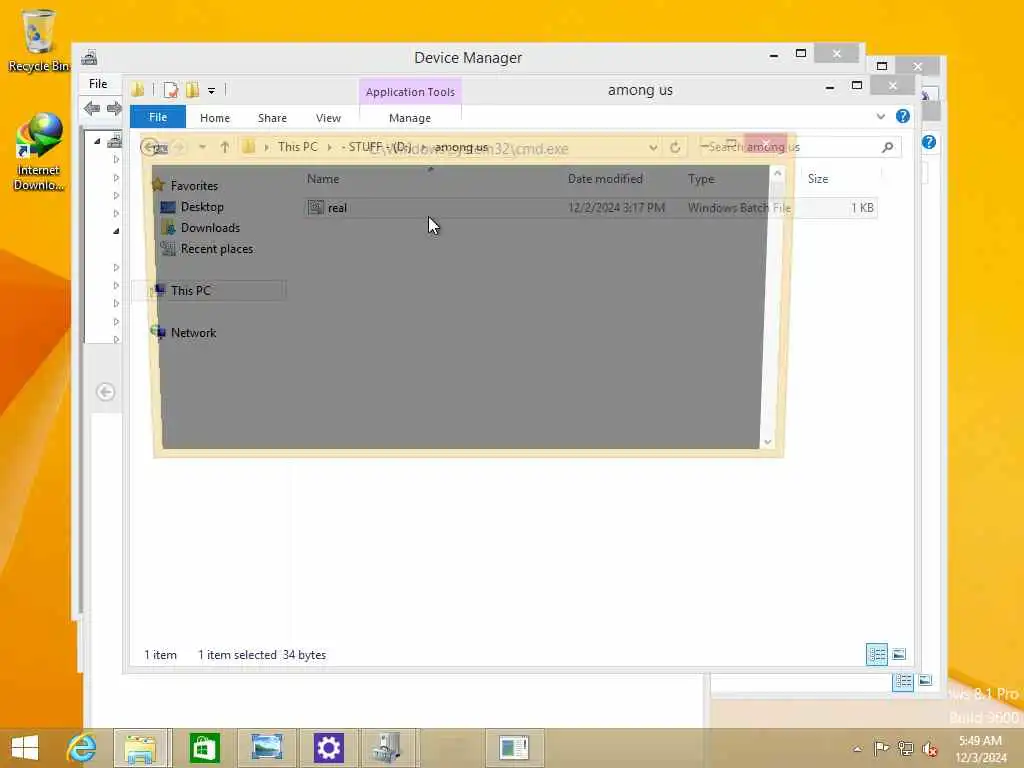Click the Device Manager title bar icon
This screenshot has width=1024, height=768.
pyautogui.click(x=89, y=57)
